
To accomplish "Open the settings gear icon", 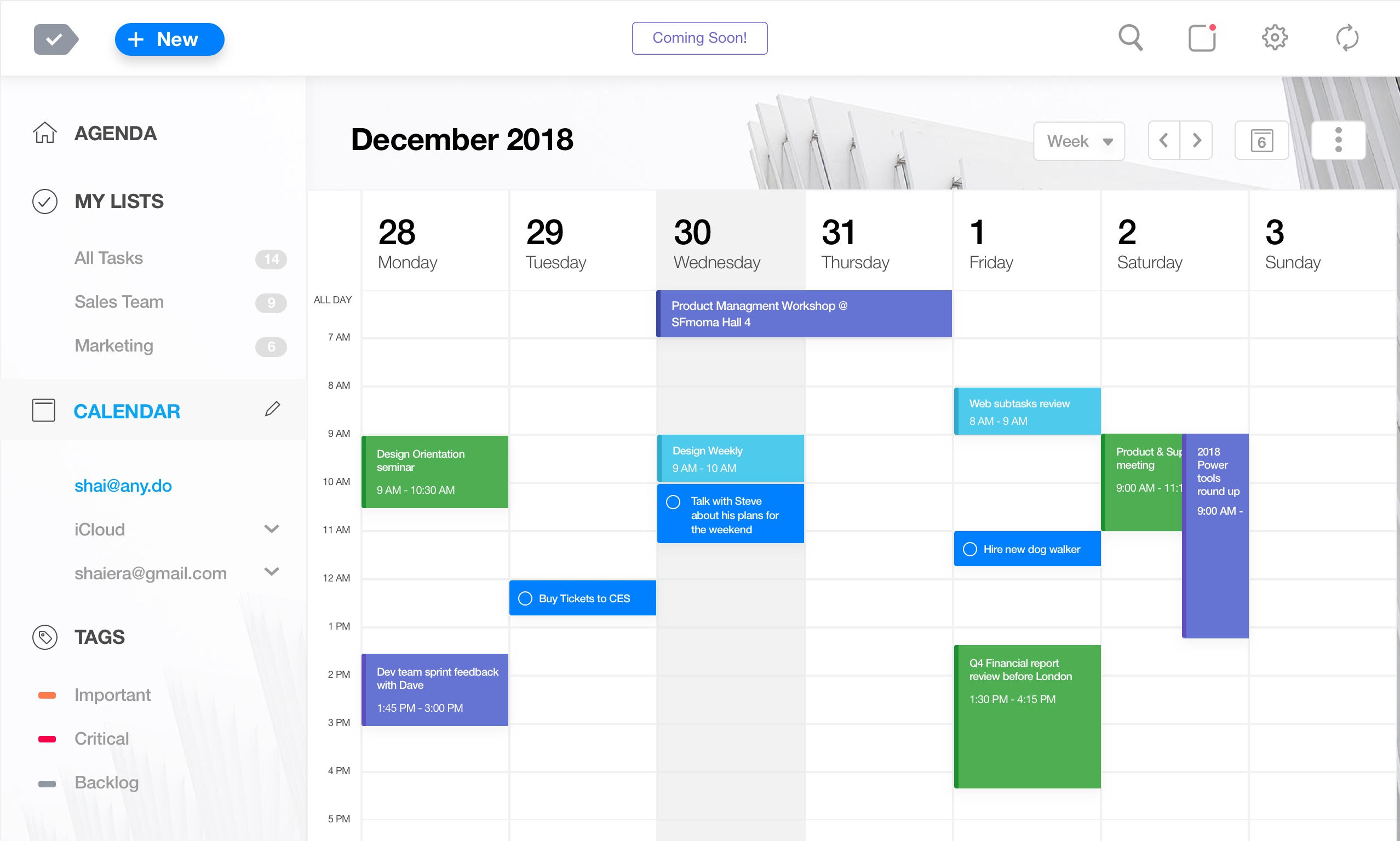I will click(x=1274, y=39).
